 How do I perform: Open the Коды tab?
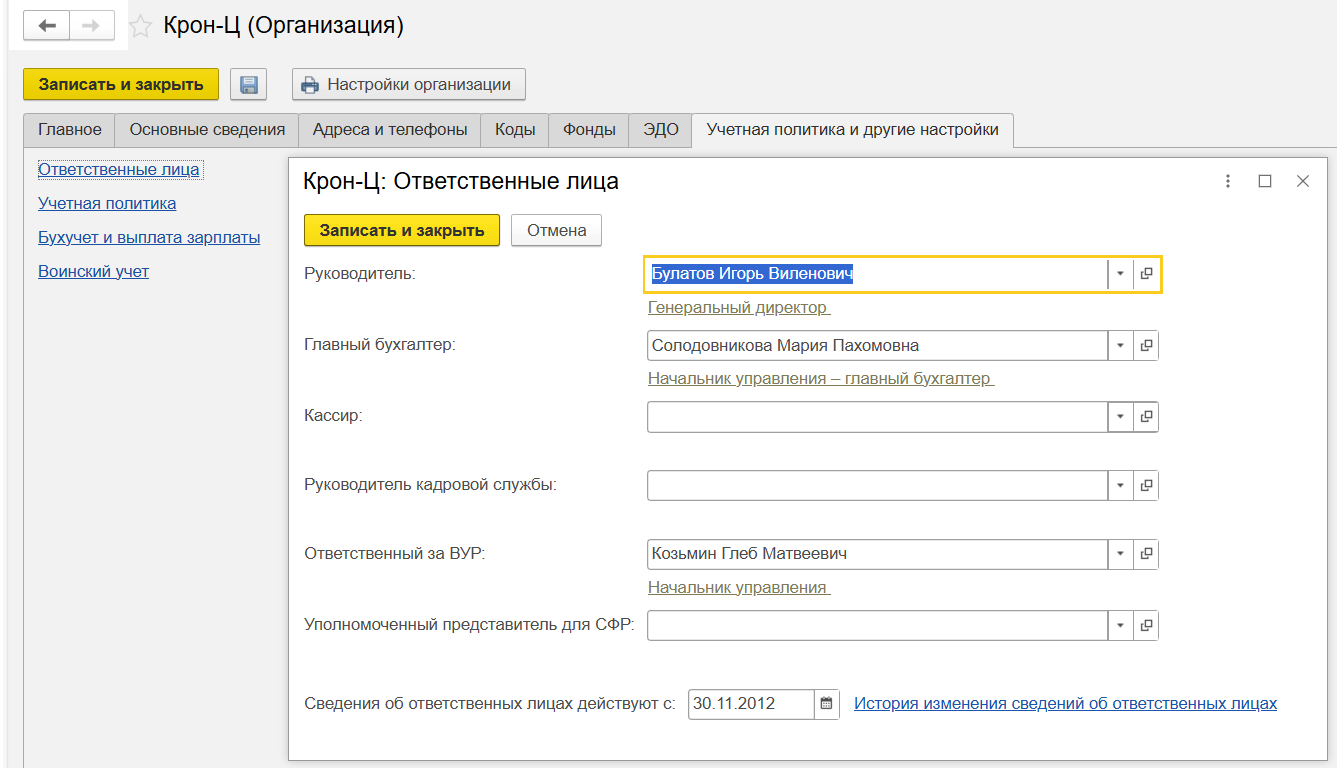pyautogui.click(x=515, y=129)
